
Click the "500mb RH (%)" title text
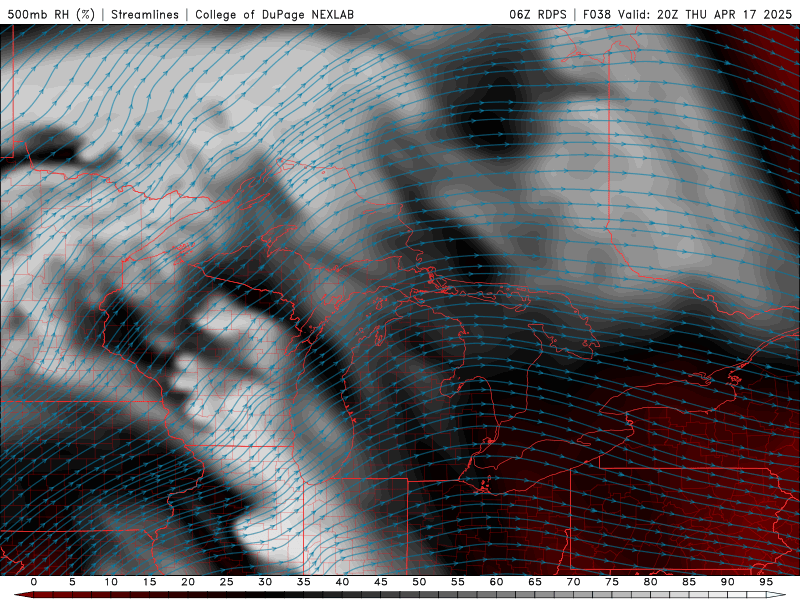tap(51, 14)
